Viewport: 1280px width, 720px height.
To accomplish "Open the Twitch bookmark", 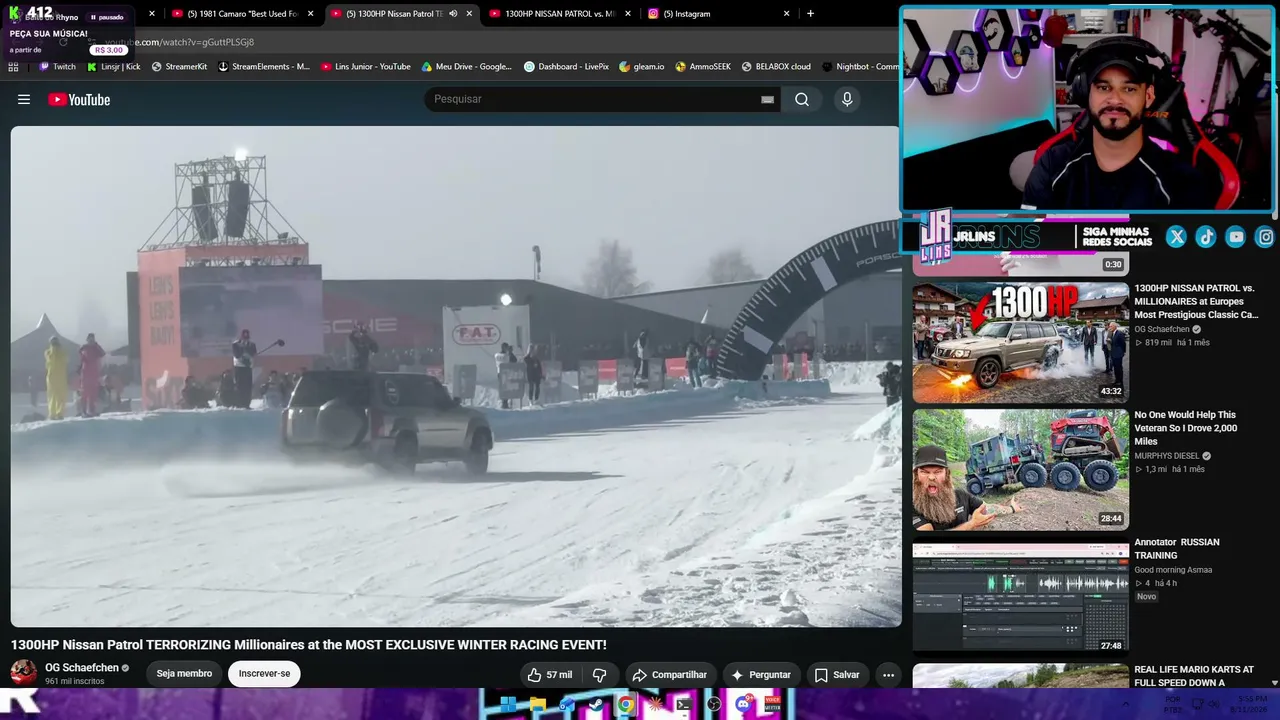I will click(x=57, y=67).
